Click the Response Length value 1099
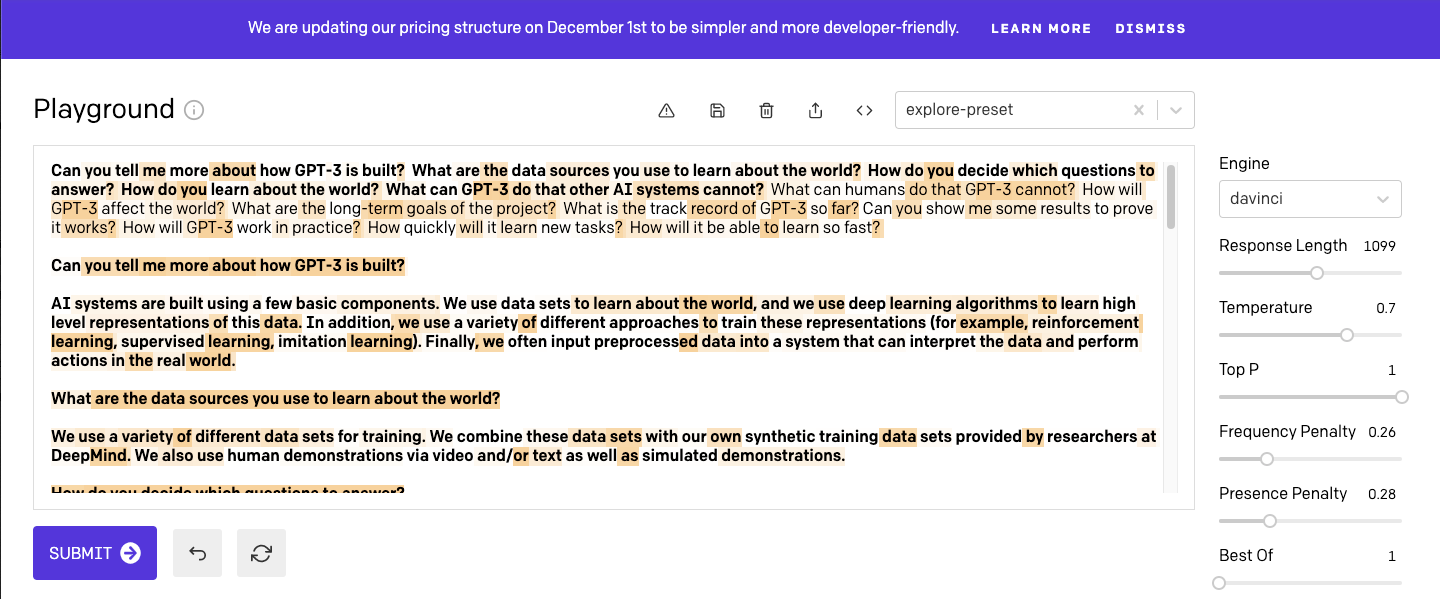1440x599 pixels. click(1380, 246)
